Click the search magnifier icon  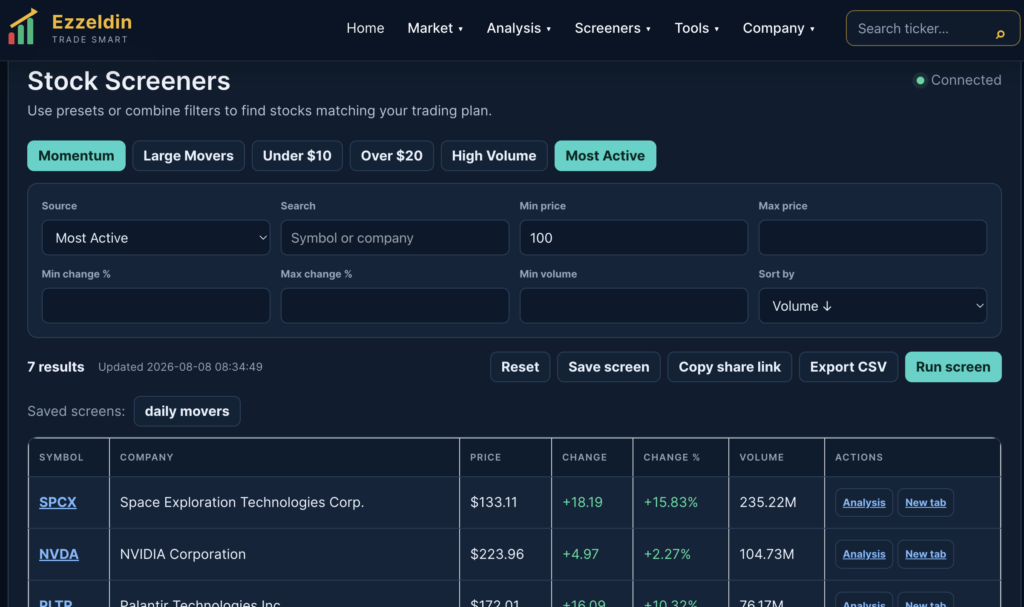click(1000, 33)
